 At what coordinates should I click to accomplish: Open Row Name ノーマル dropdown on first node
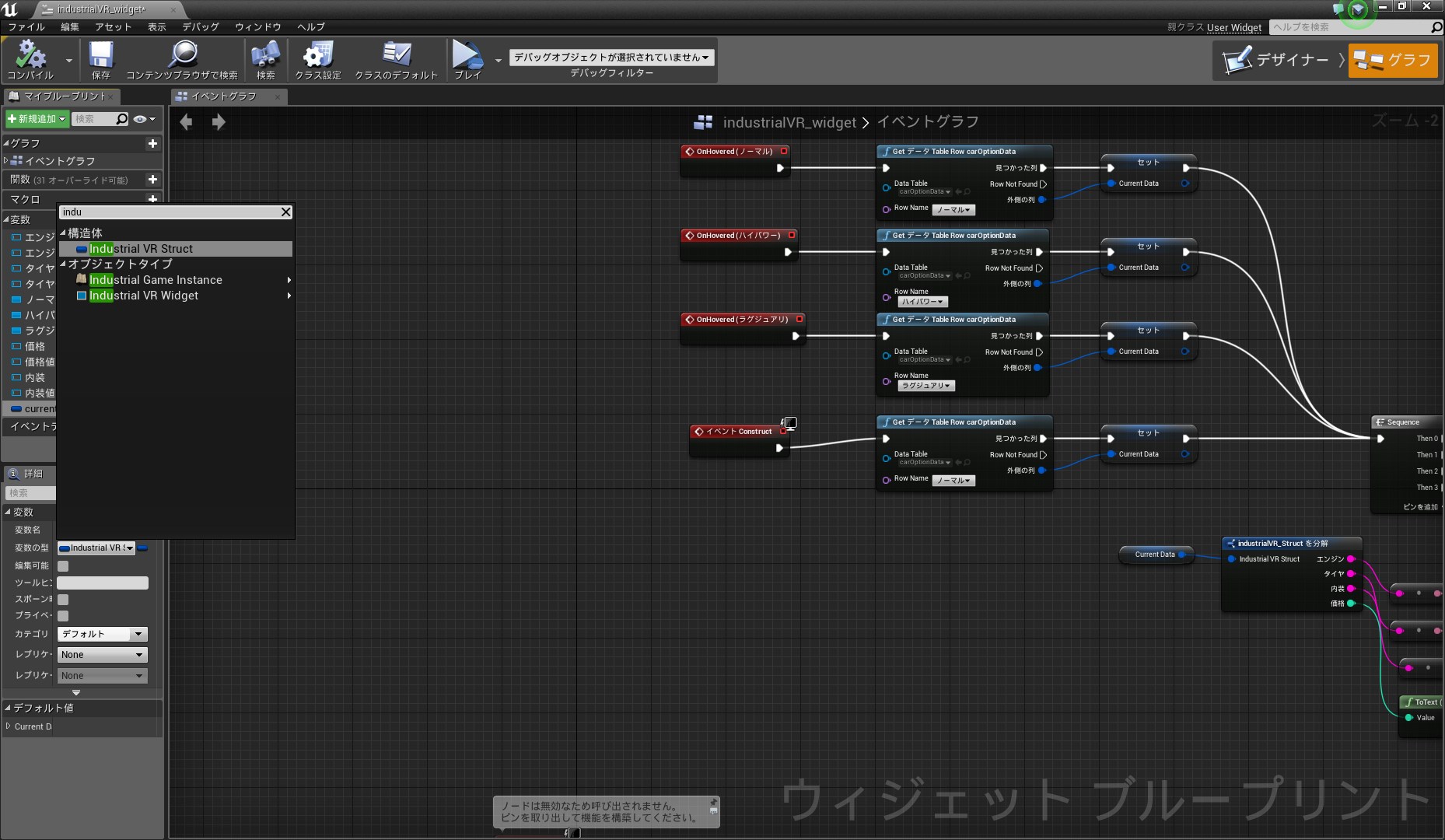953,210
